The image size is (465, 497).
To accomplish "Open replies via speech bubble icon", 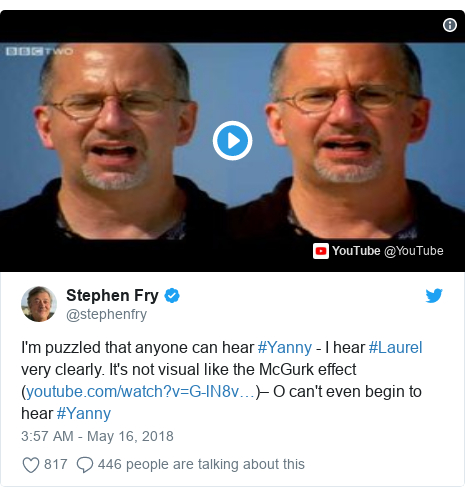I will coord(85,464).
